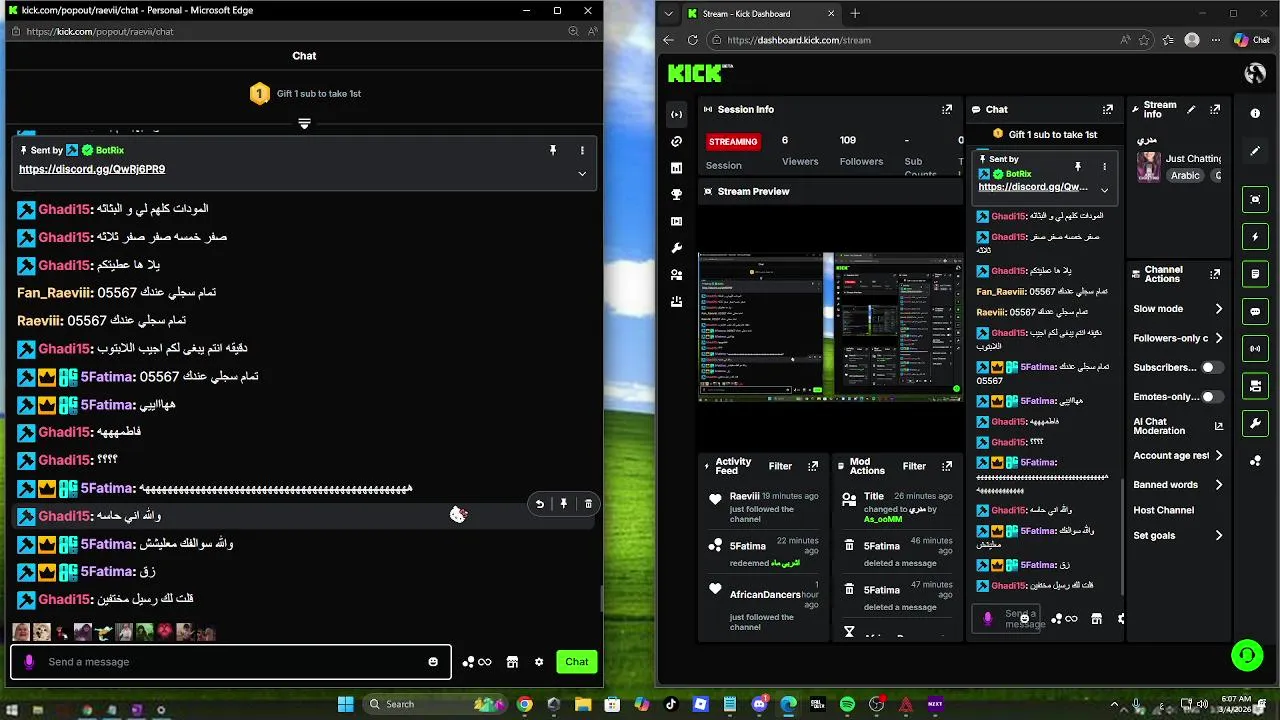
Task: Toggle channel actions wrench widget in right rail
Action: (x=1255, y=424)
